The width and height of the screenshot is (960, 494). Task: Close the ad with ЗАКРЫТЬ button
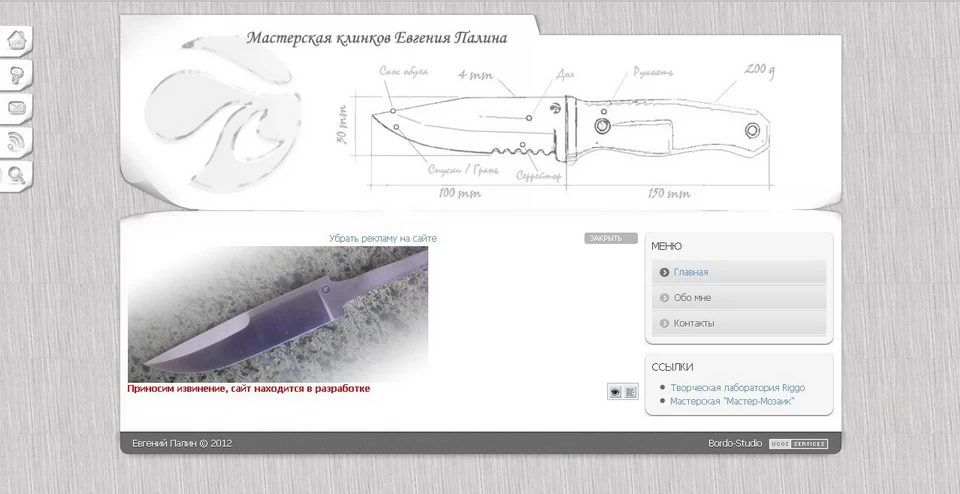point(610,238)
